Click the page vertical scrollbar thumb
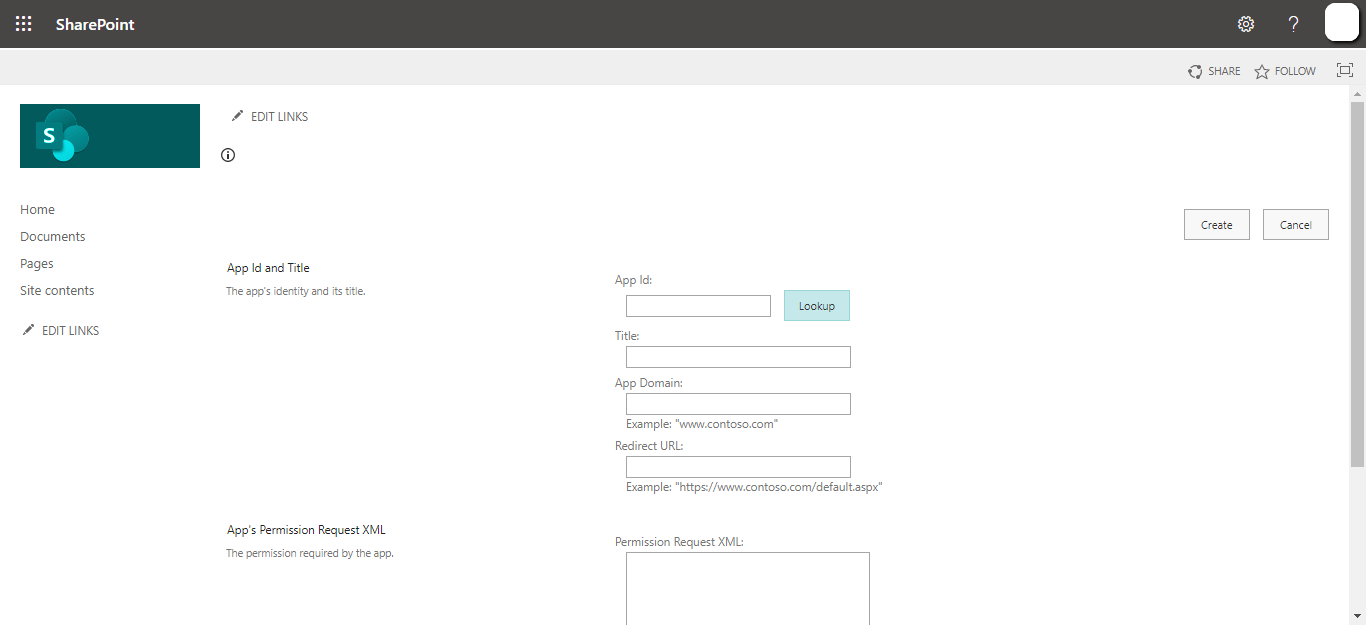Screen dimensions: 1366x625 pyautogui.click(x=1357, y=283)
